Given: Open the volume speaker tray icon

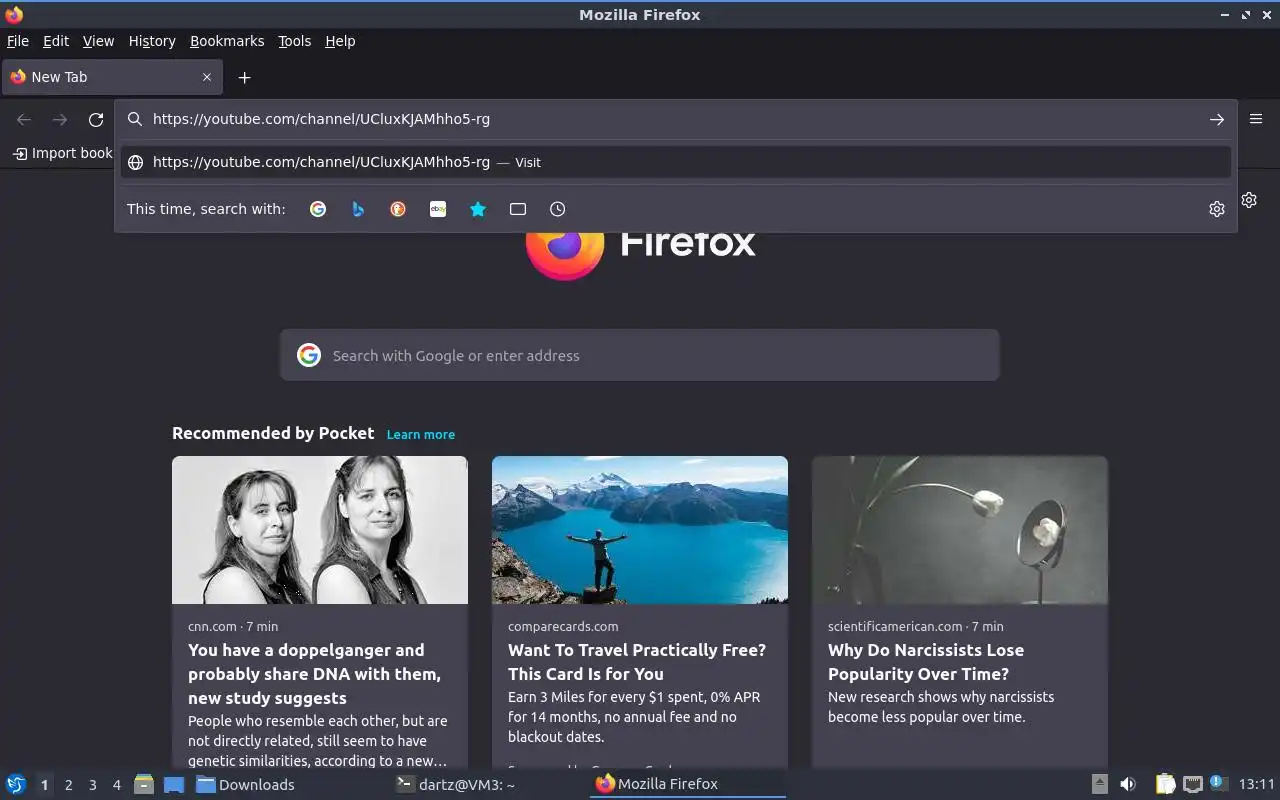Looking at the screenshot, I should pyautogui.click(x=1128, y=784).
